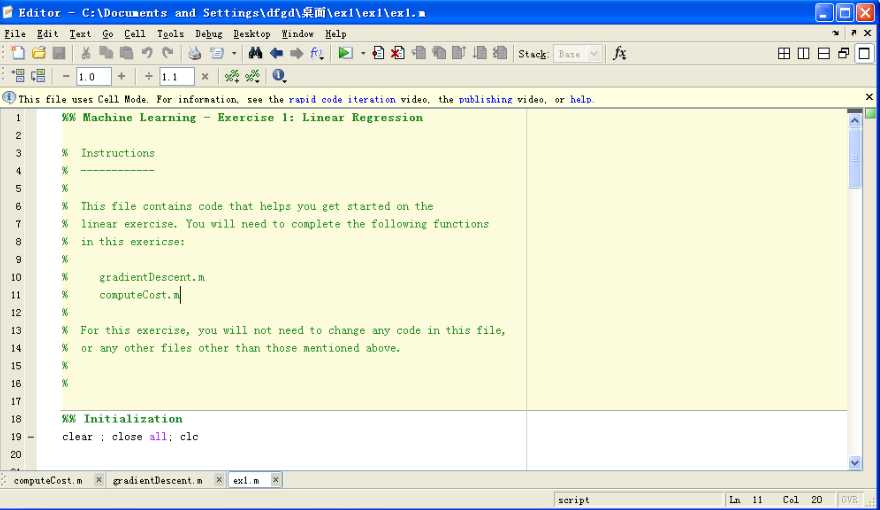Set breakpoint at line 19 dash
The image size is (880, 510).
[31, 437]
